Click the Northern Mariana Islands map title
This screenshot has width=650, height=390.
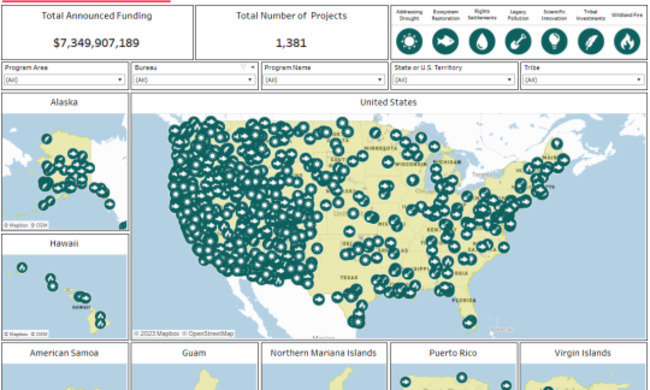pyautogui.click(x=323, y=353)
